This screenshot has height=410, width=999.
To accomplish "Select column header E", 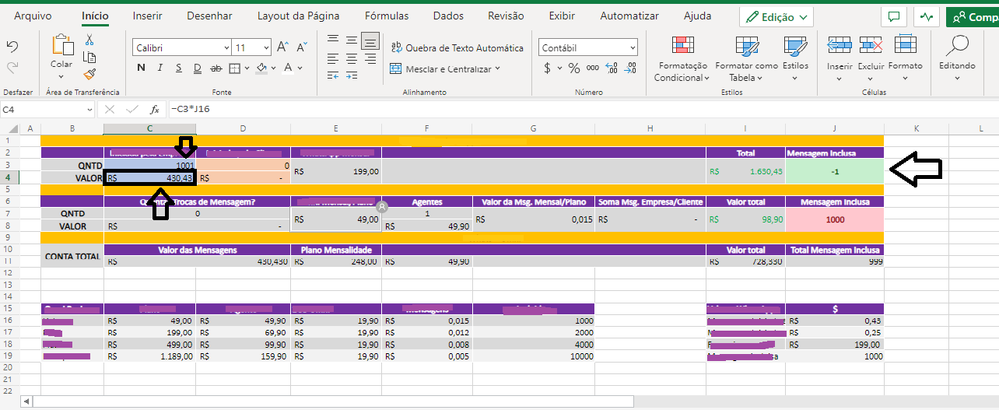I will (336, 129).
